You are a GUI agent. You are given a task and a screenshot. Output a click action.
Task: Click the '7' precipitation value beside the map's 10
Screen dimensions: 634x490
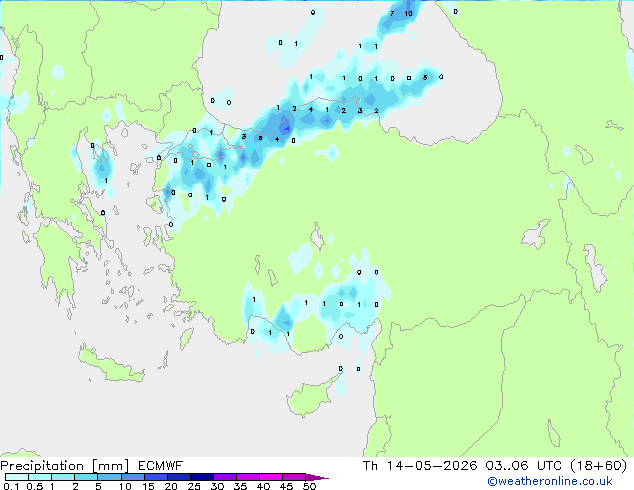pos(392,14)
